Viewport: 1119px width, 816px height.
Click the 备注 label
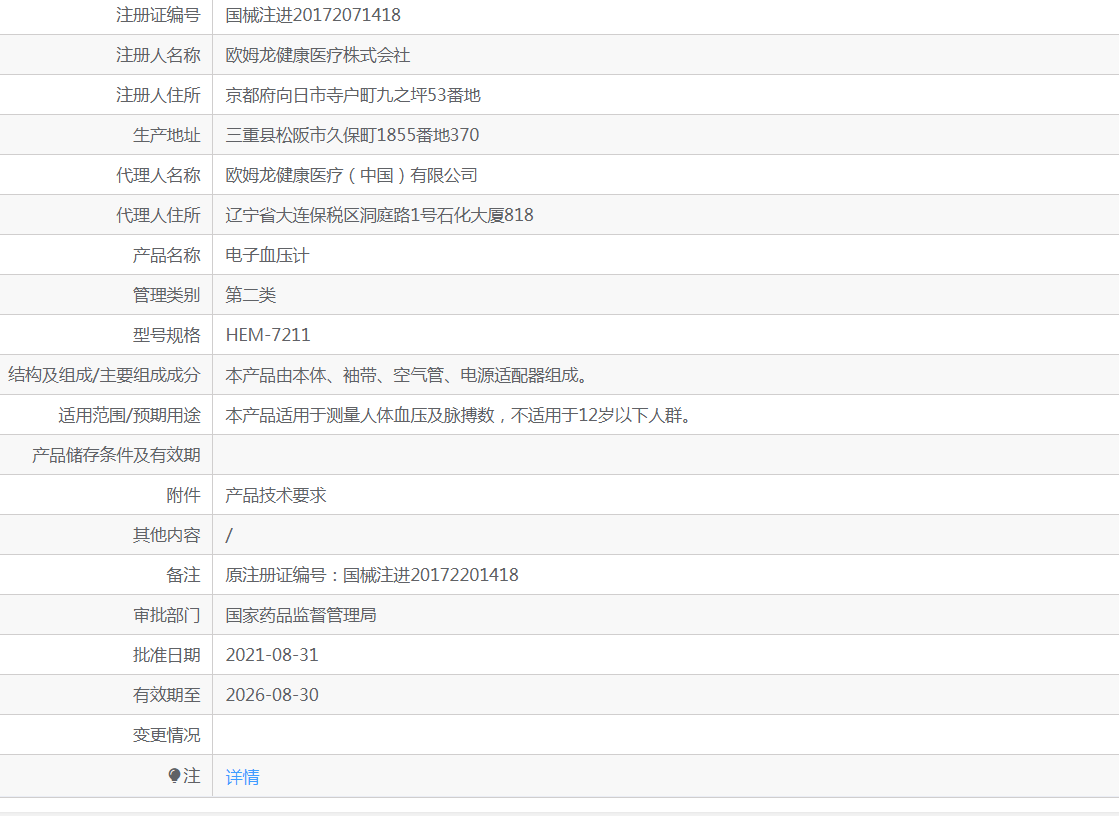click(x=183, y=575)
